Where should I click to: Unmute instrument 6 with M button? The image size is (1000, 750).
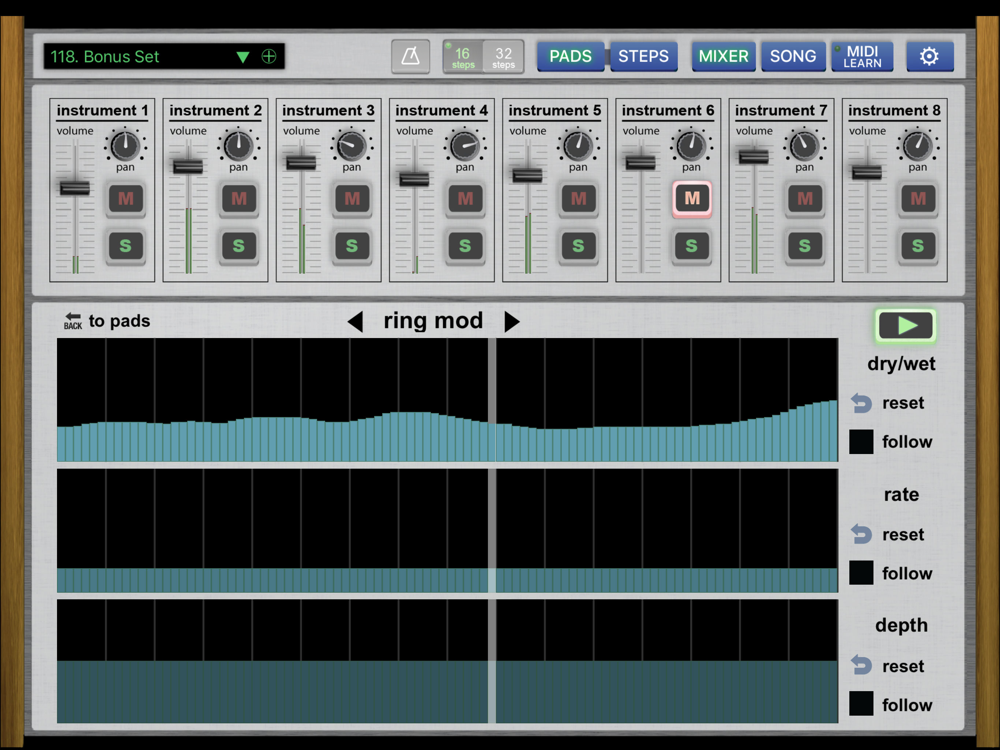691,199
